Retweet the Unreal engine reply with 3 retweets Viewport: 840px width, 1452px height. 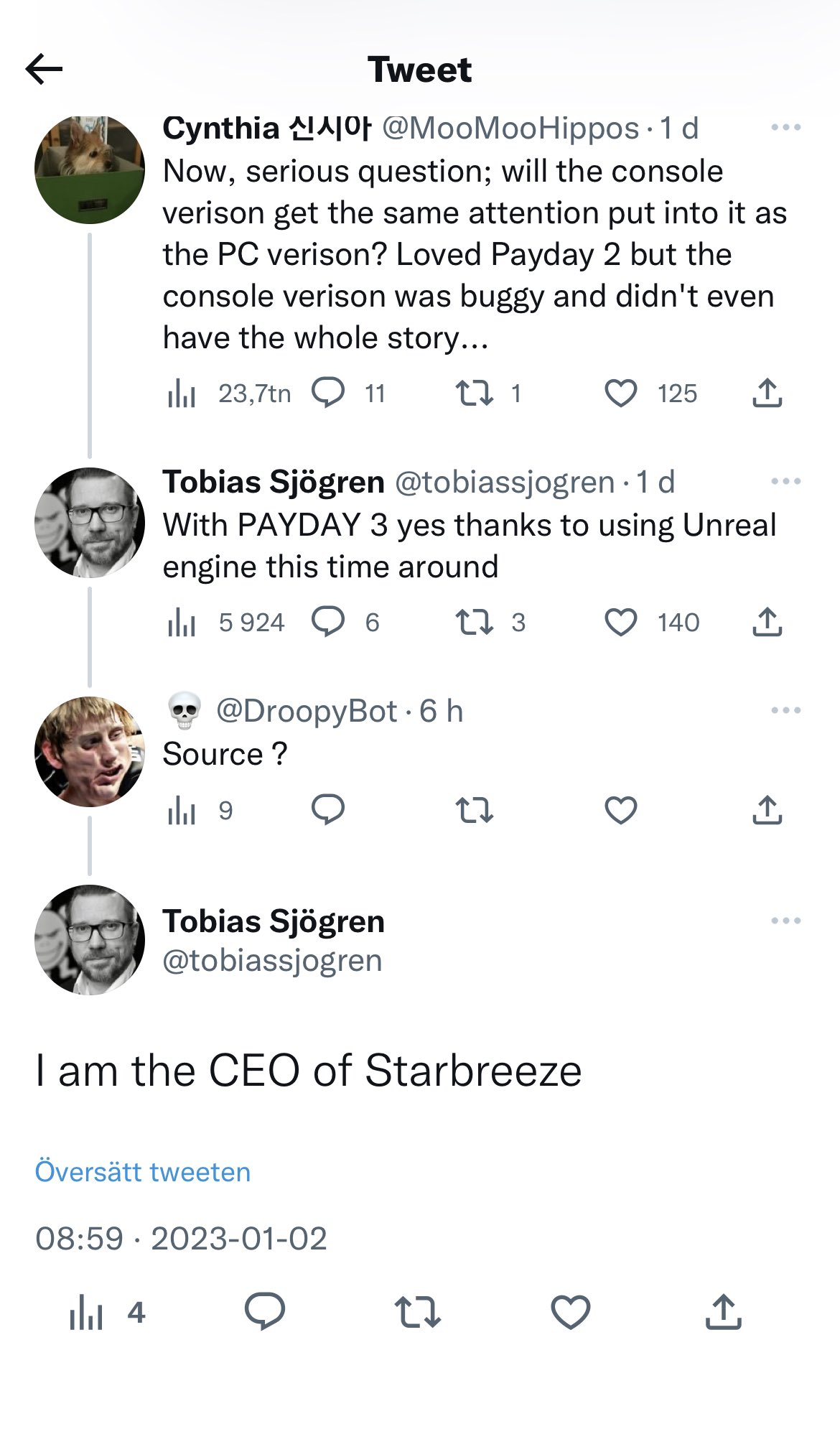coord(474,623)
